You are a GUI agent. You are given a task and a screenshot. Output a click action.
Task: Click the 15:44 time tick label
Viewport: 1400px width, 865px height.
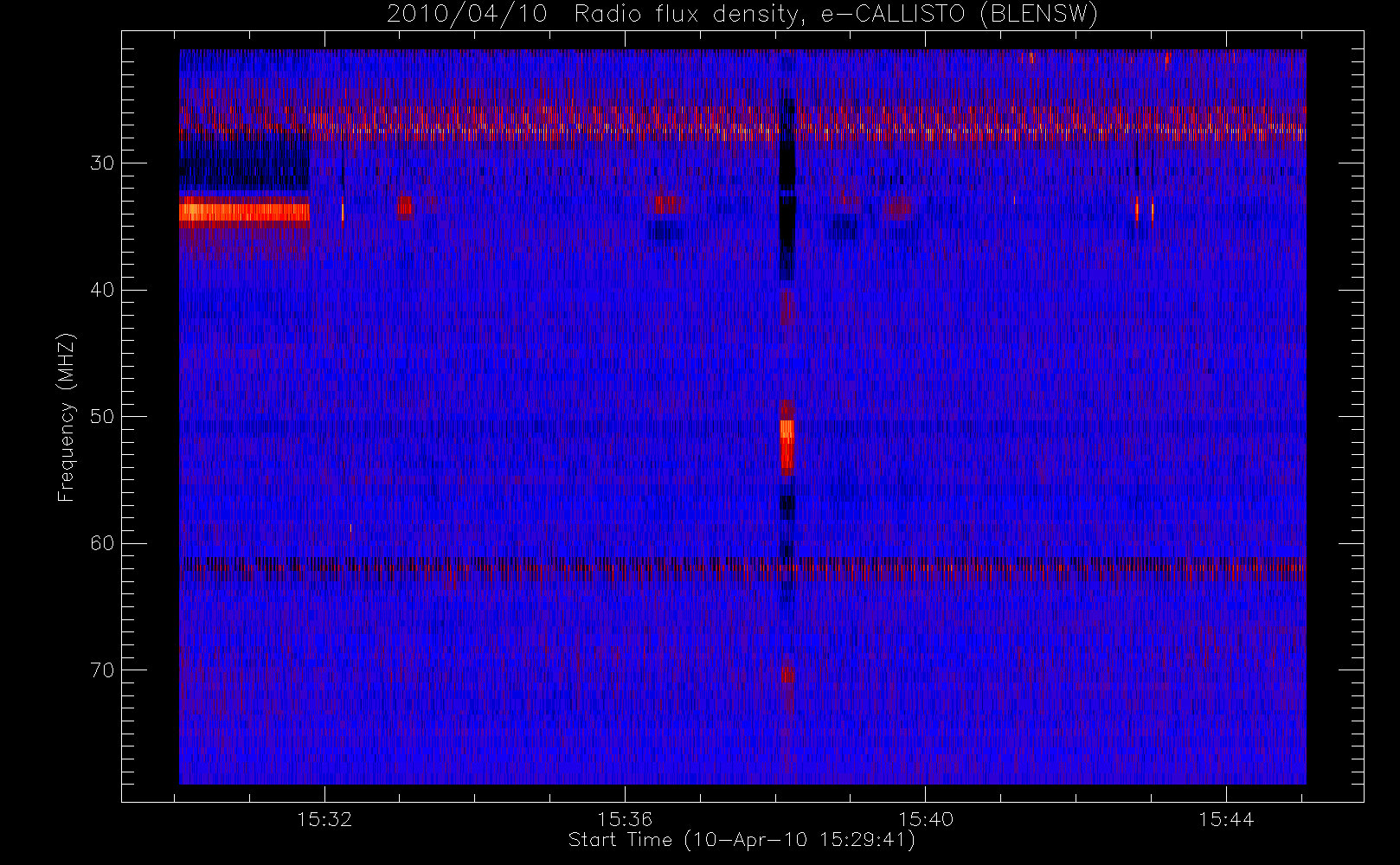(x=1226, y=819)
